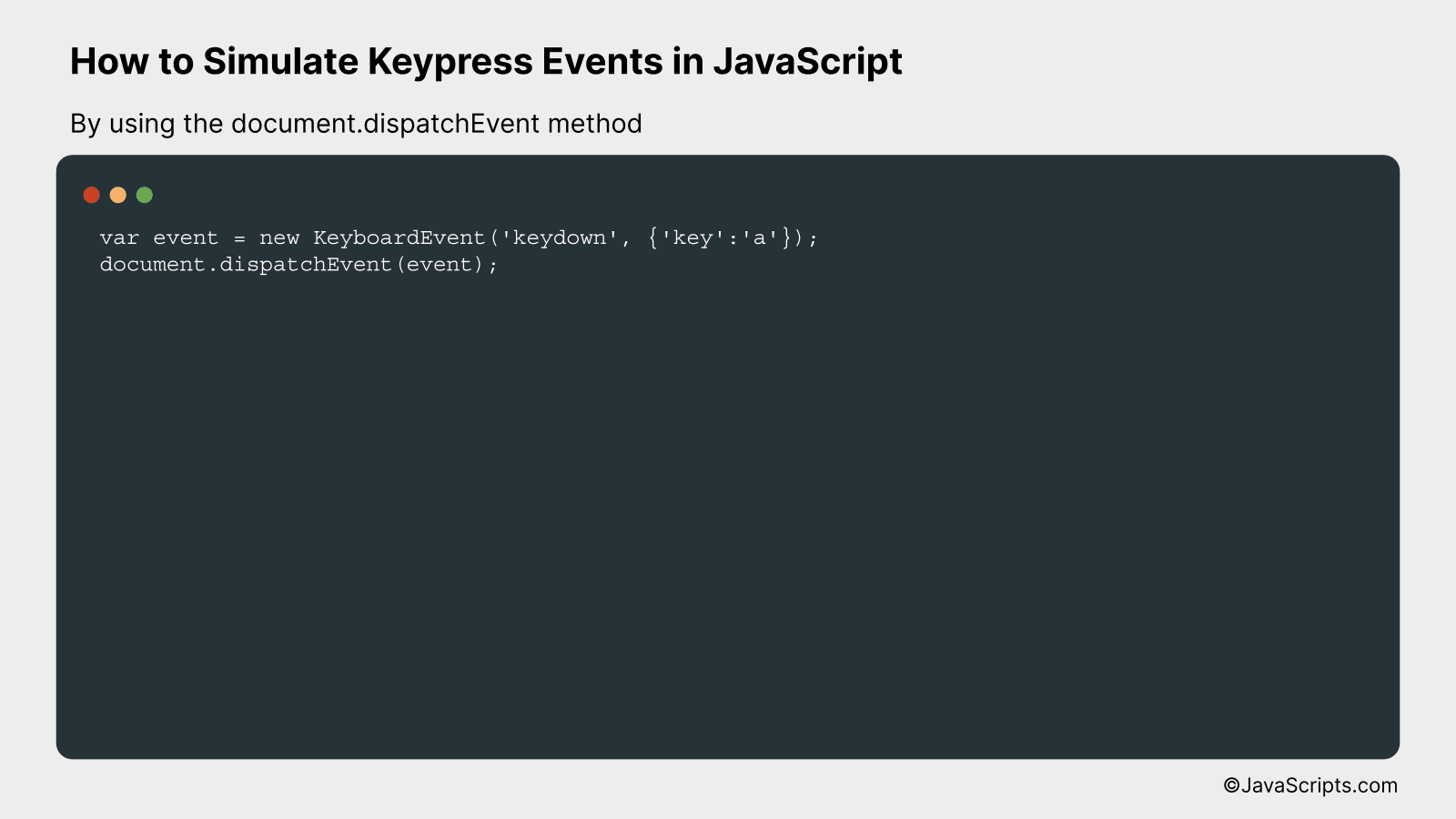Click the title 'How to Simulate Keypress Events in JavaScript'
1456x819 pixels.
pyautogui.click(x=486, y=62)
